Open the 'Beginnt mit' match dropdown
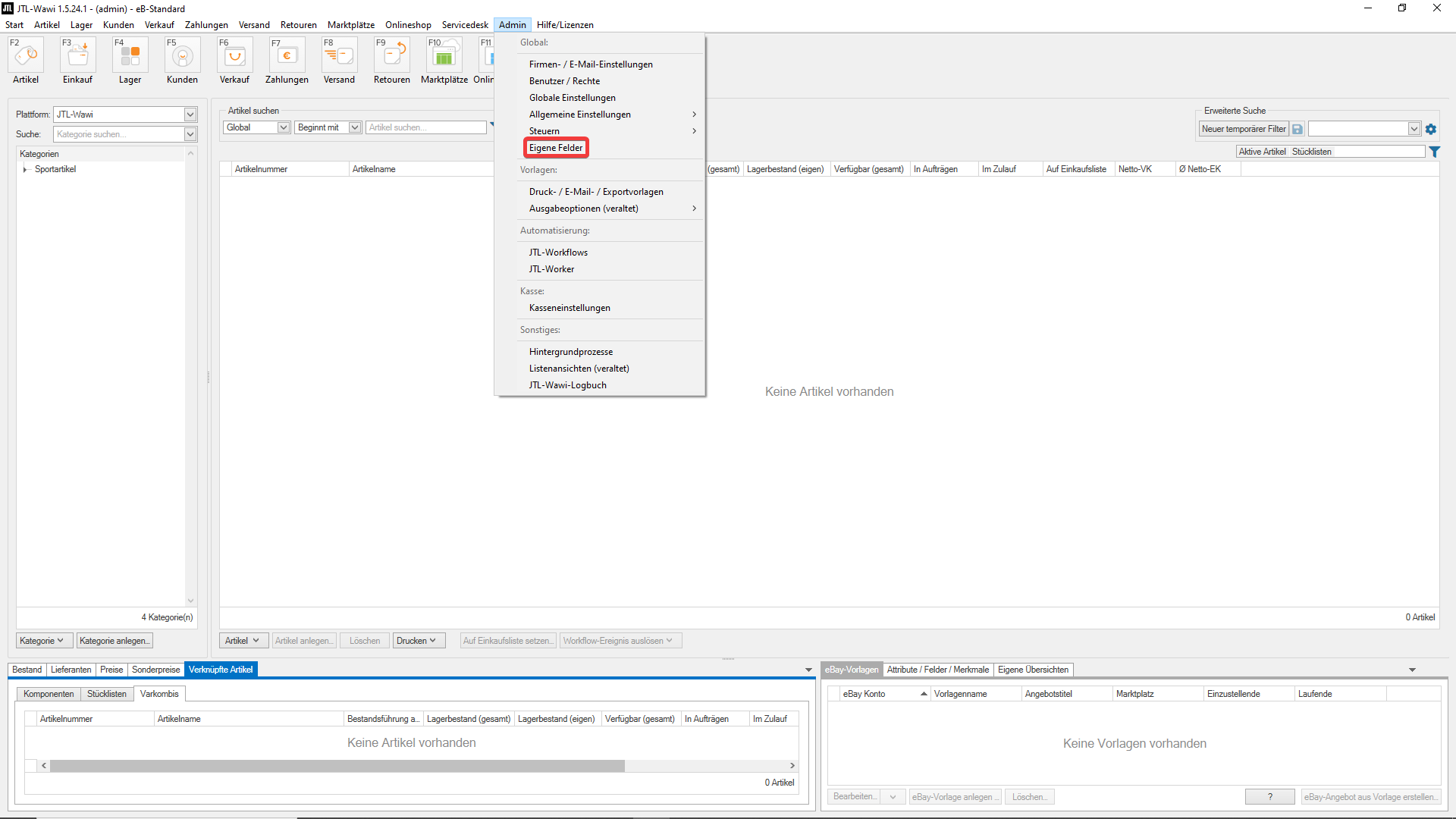 328,127
